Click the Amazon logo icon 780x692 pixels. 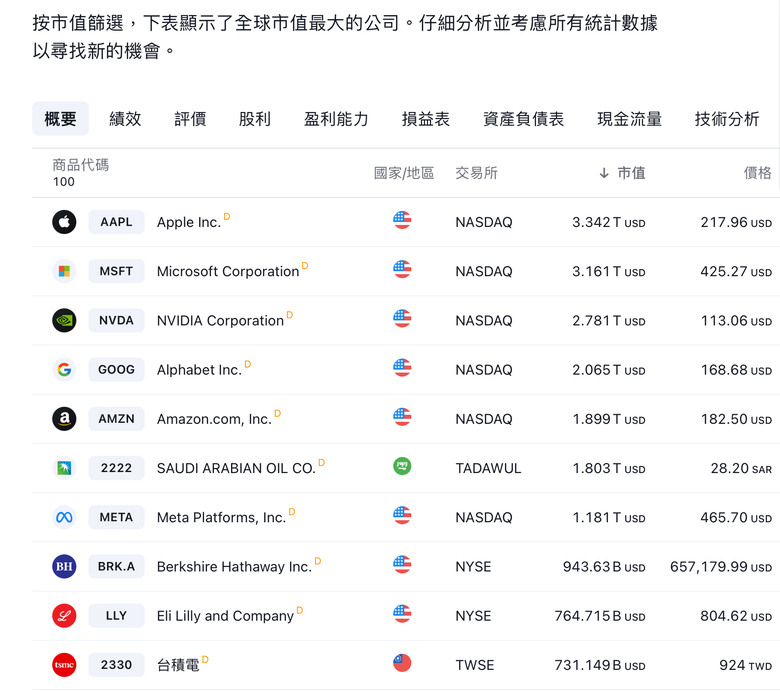coord(64,419)
